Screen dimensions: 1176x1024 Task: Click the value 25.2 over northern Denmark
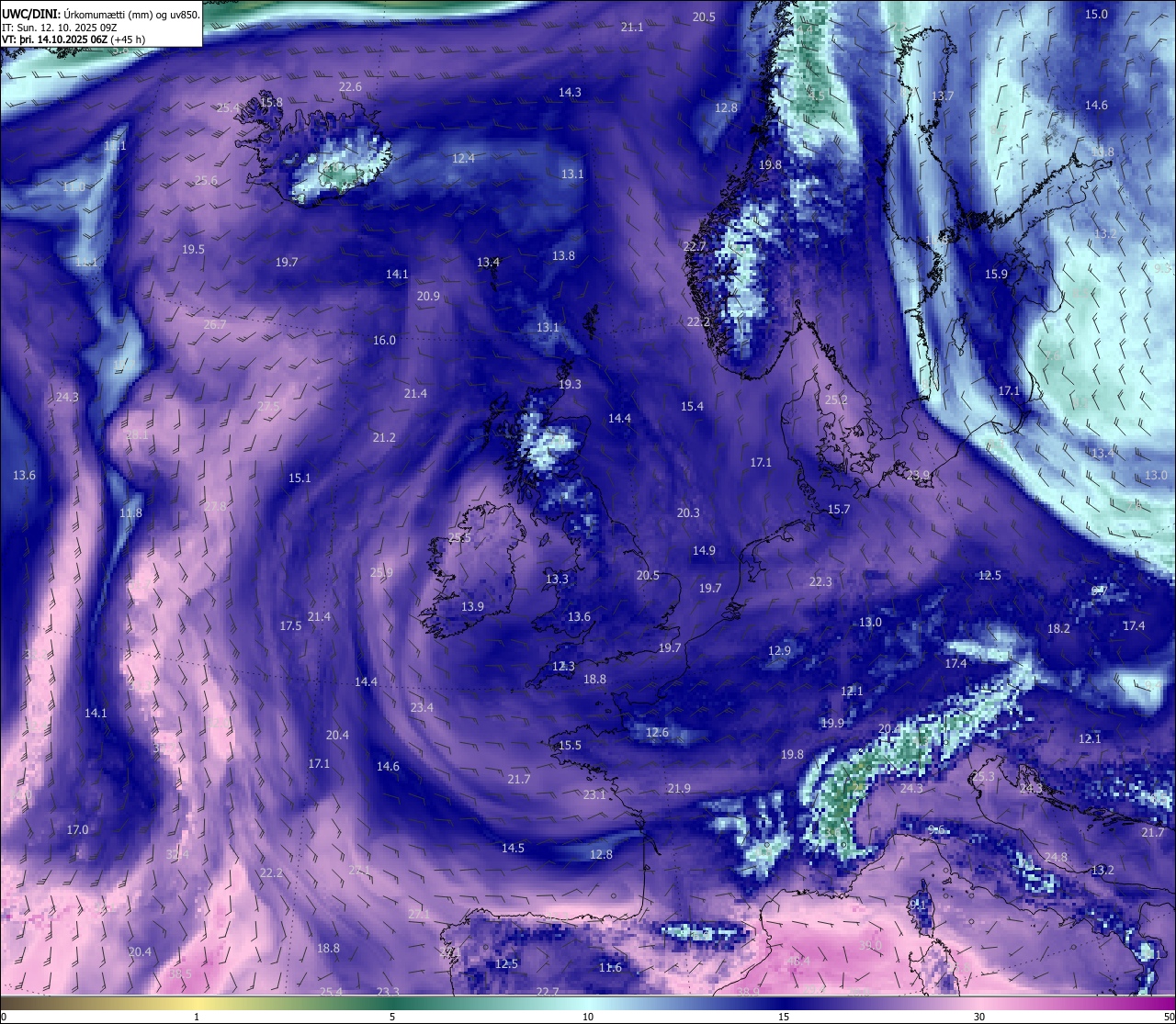836,399
